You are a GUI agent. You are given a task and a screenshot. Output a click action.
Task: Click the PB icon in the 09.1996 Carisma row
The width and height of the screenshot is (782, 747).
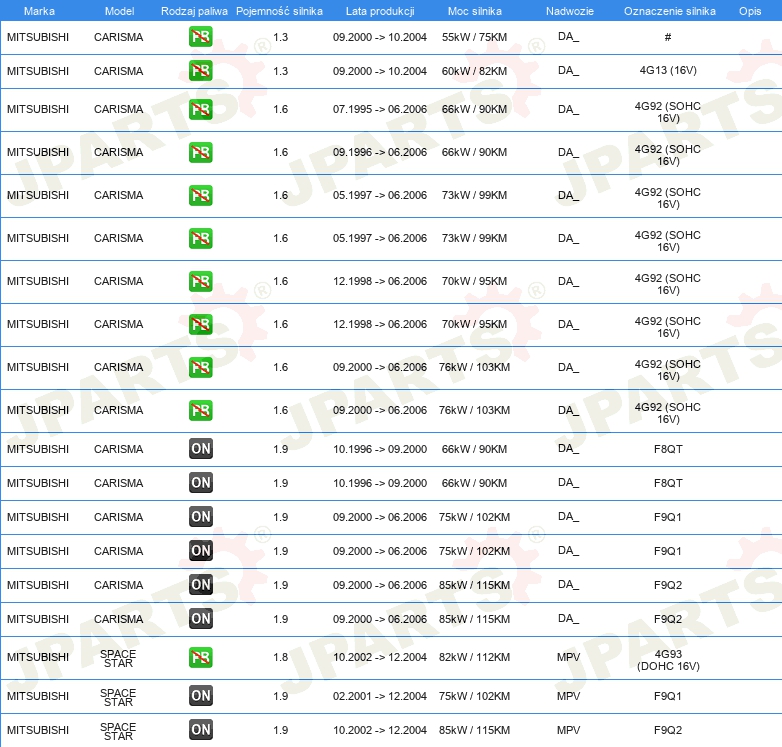click(x=201, y=152)
